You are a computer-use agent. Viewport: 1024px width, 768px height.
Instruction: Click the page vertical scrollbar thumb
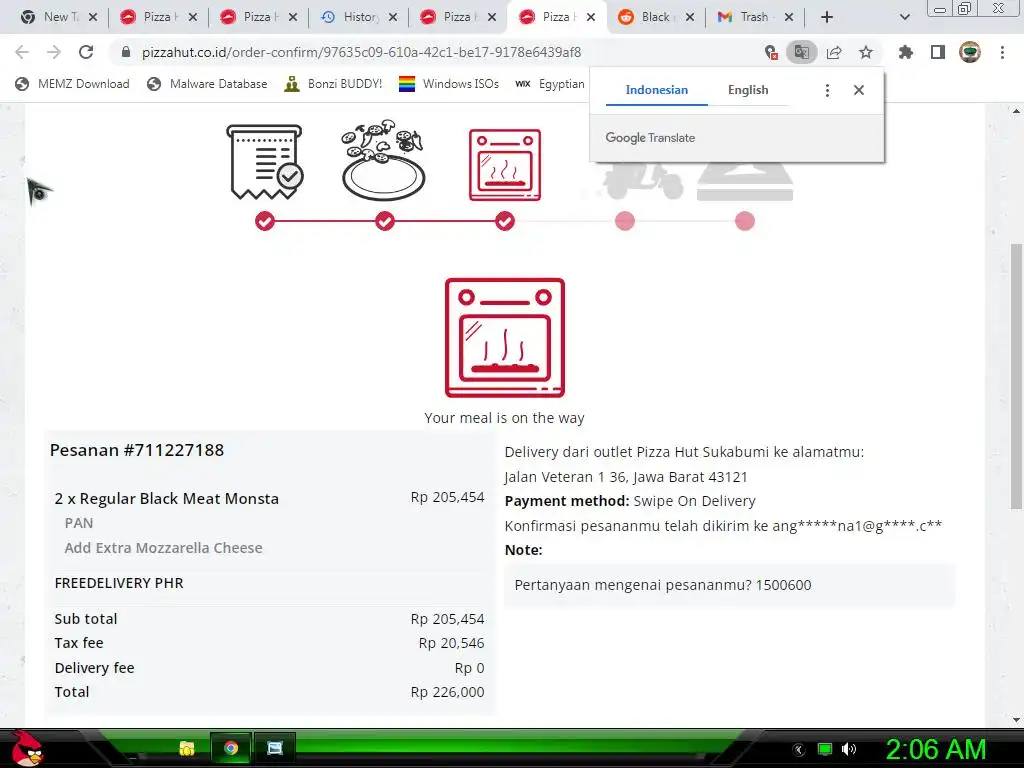coord(1016,376)
